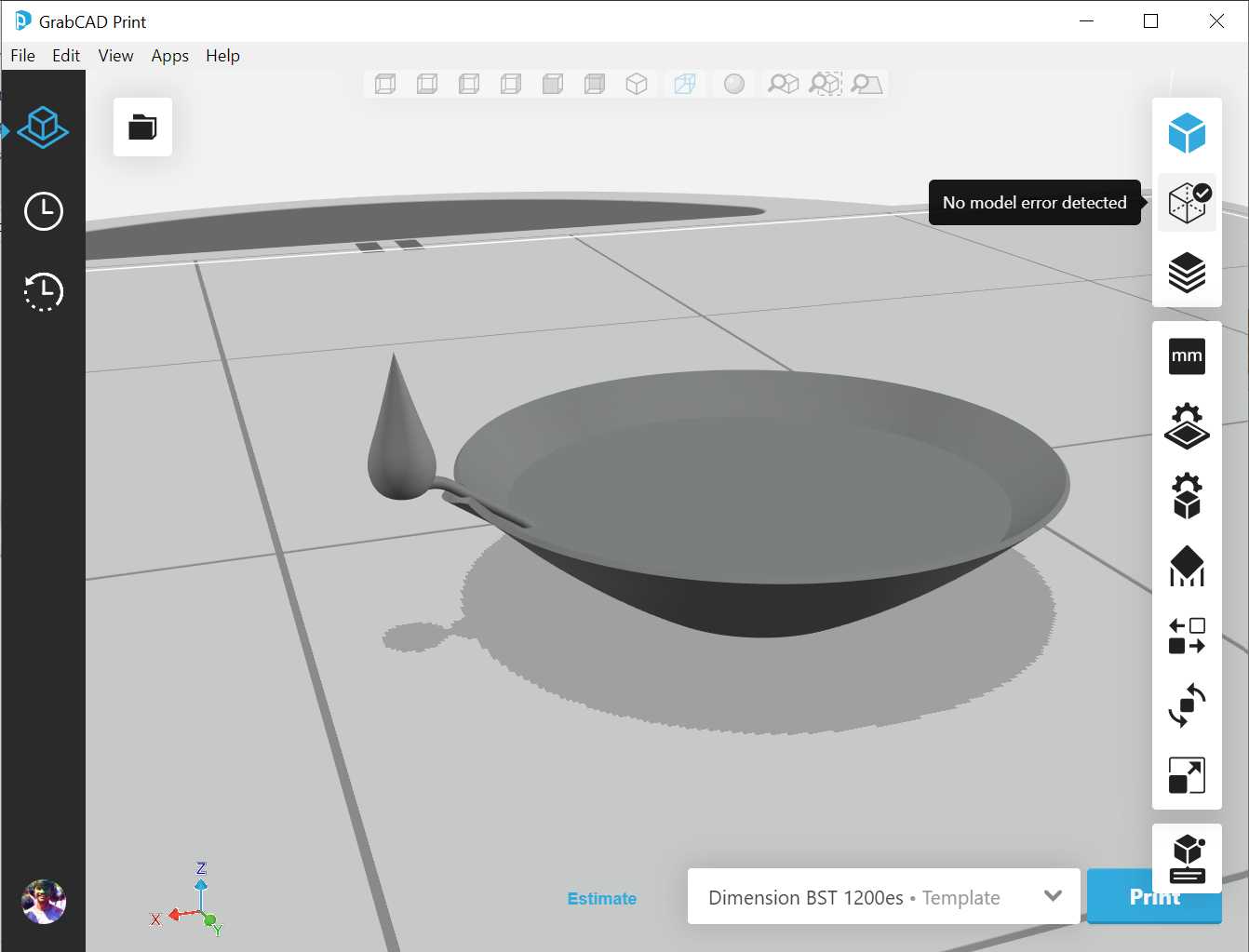Switch to isometric cube view
Image resolution: width=1249 pixels, height=952 pixels.
click(x=637, y=85)
